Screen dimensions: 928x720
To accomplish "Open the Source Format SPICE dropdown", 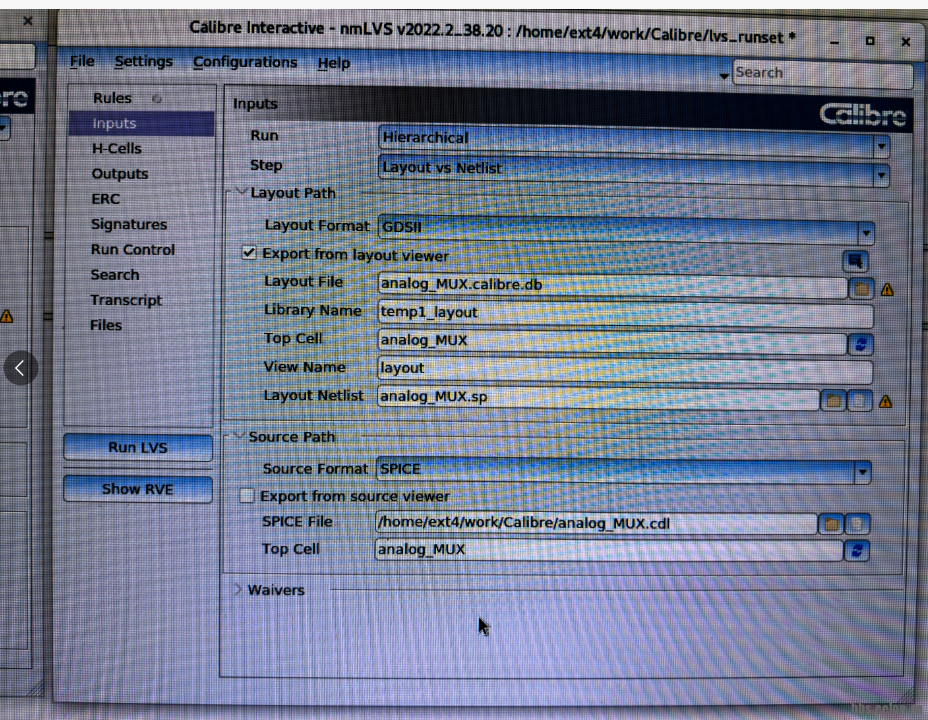I will tap(862, 472).
